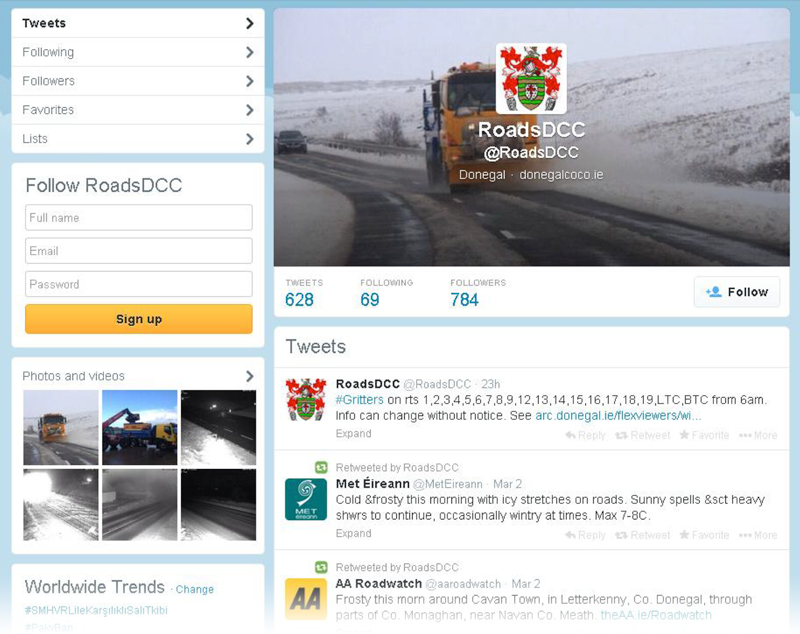Favorite the Met Éireann tweet
This screenshot has height=634, width=800.
[704, 535]
